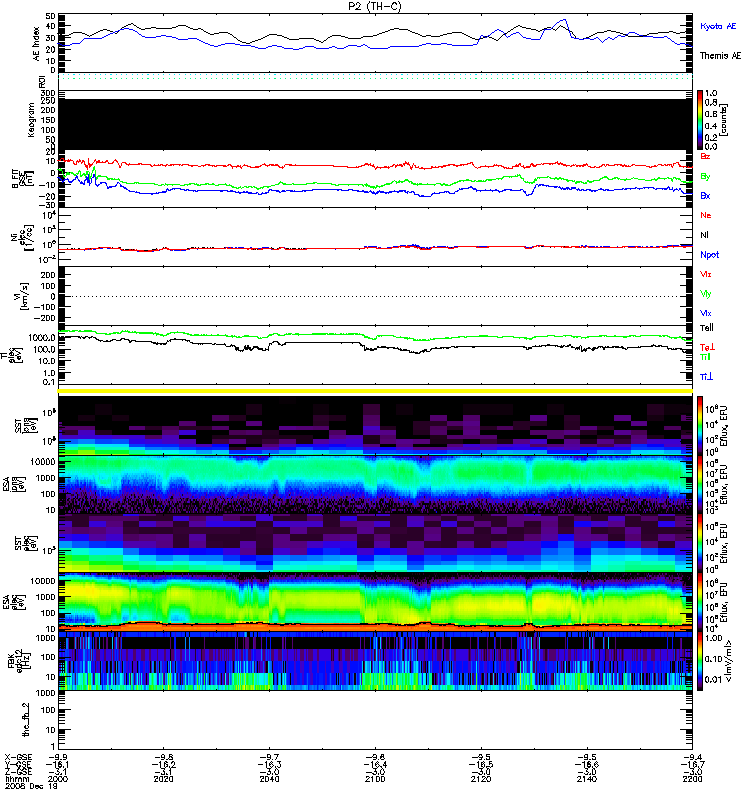Select the red "Bz" legend label
The image size is (750, 800).
point(705,156)
